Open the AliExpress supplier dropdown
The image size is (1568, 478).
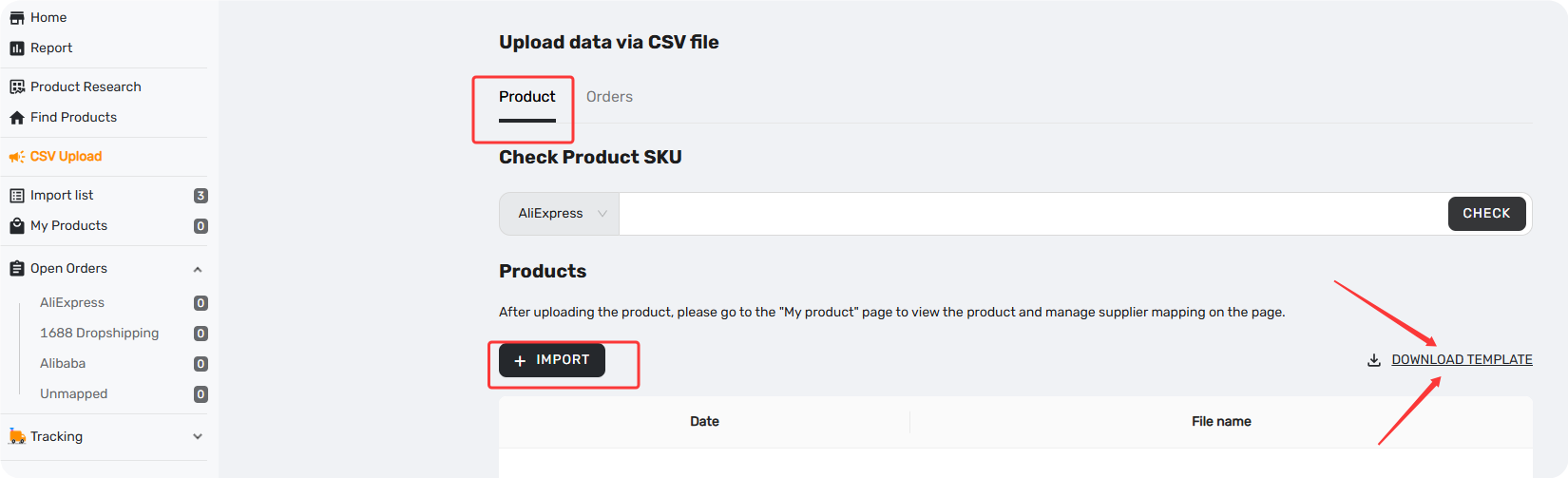click(x=560, y=214)
